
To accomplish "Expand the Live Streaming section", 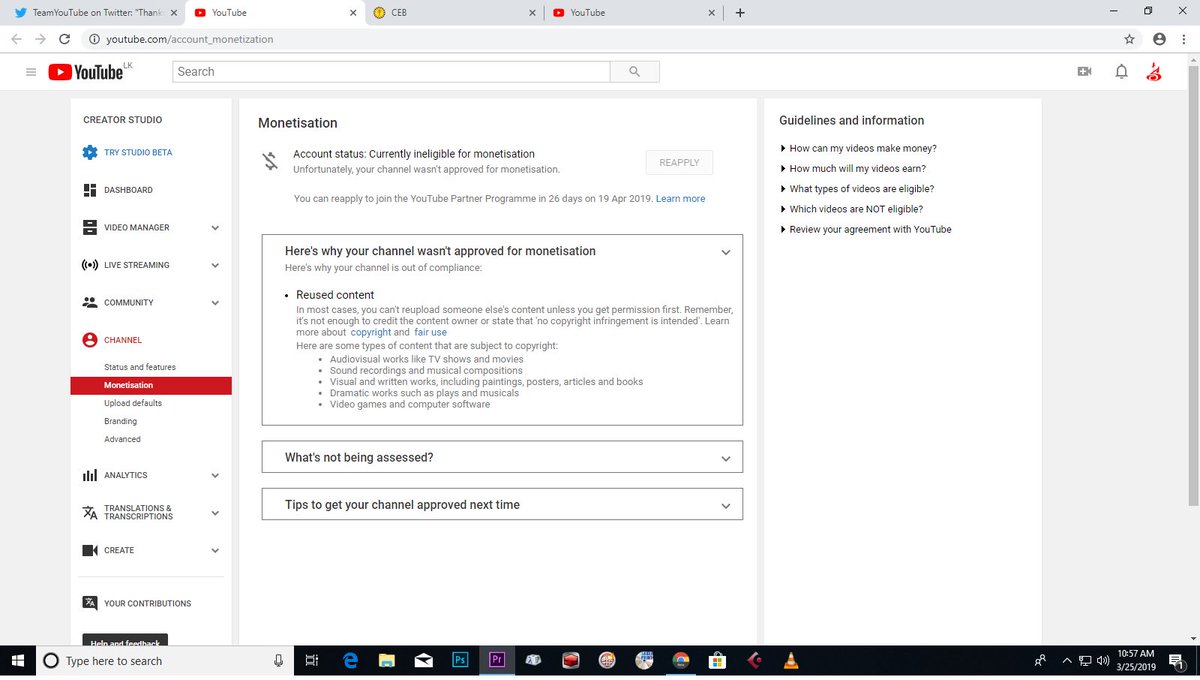I will [x=215, y=265].
